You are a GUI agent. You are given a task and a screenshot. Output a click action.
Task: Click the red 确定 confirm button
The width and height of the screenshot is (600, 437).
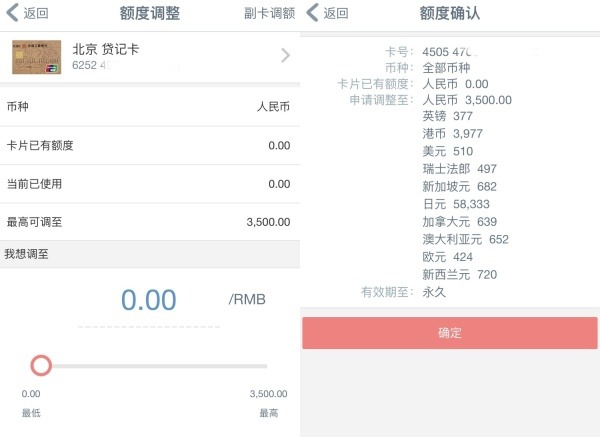pyautogui.click(x=450, y=333)
